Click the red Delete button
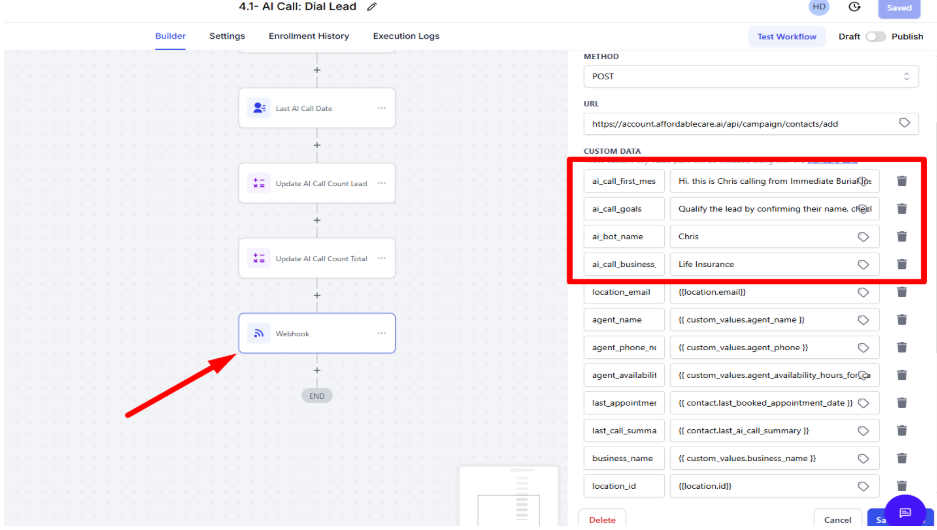This screenshot has height=530, width=937. click(x=602, y=520)
